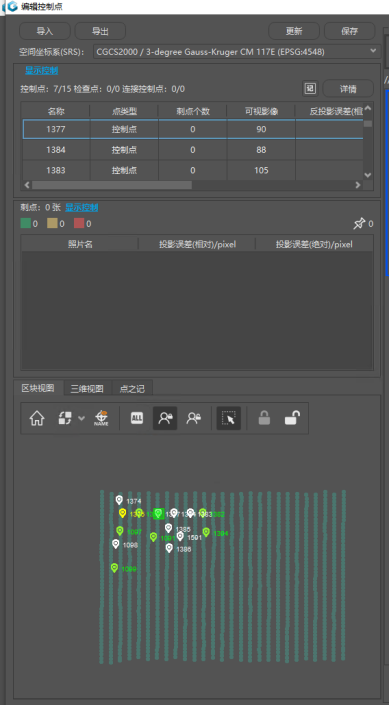
Task: Click the application logo in the title bar
Action: pos(13,6)
